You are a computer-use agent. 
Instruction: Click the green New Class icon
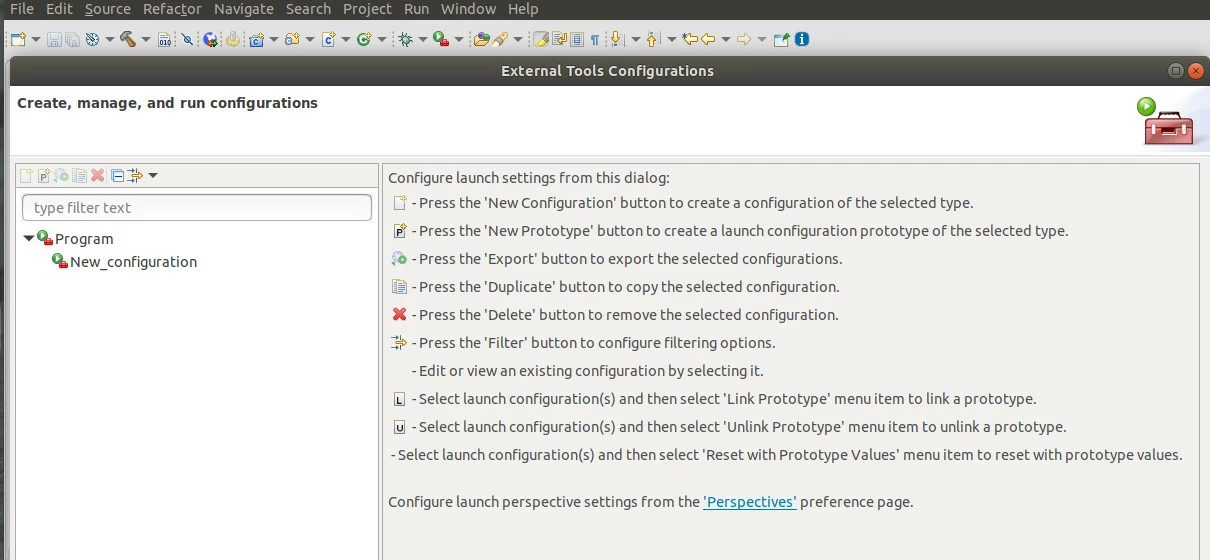coord(364,40)
